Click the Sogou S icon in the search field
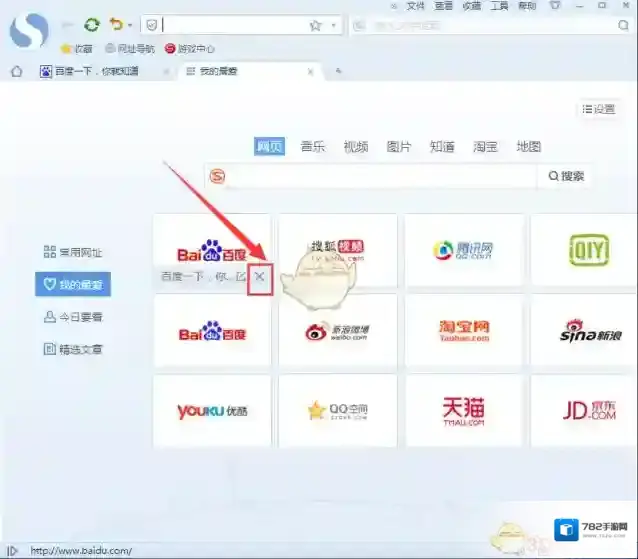This screenshot has height=559, width=638. 217,177
